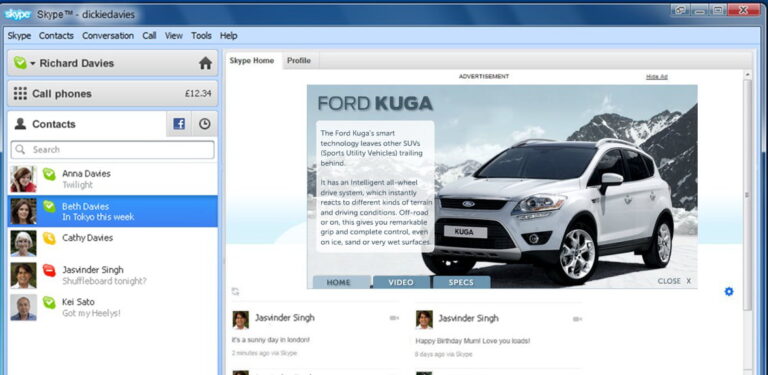Open the Skype menu
The width and height of the screenshot is (768, 375).
(x=19, y=36)
